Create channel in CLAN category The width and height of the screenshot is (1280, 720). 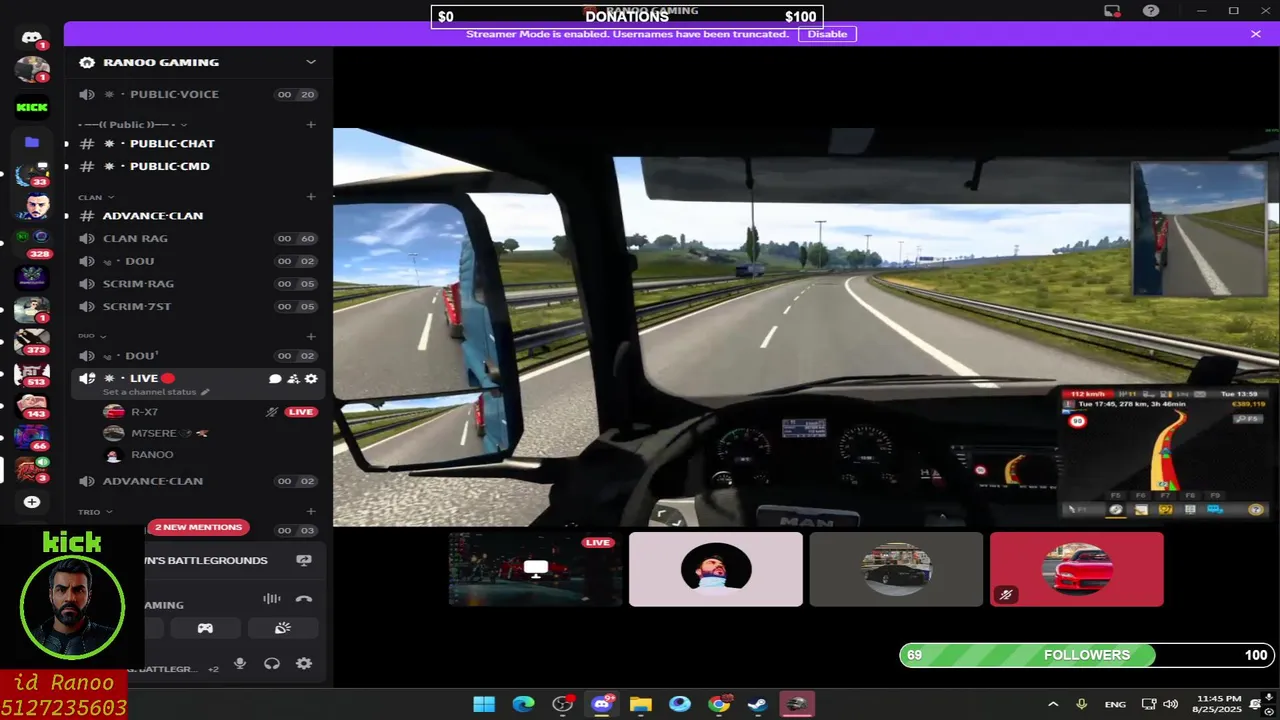click(311, 197)
